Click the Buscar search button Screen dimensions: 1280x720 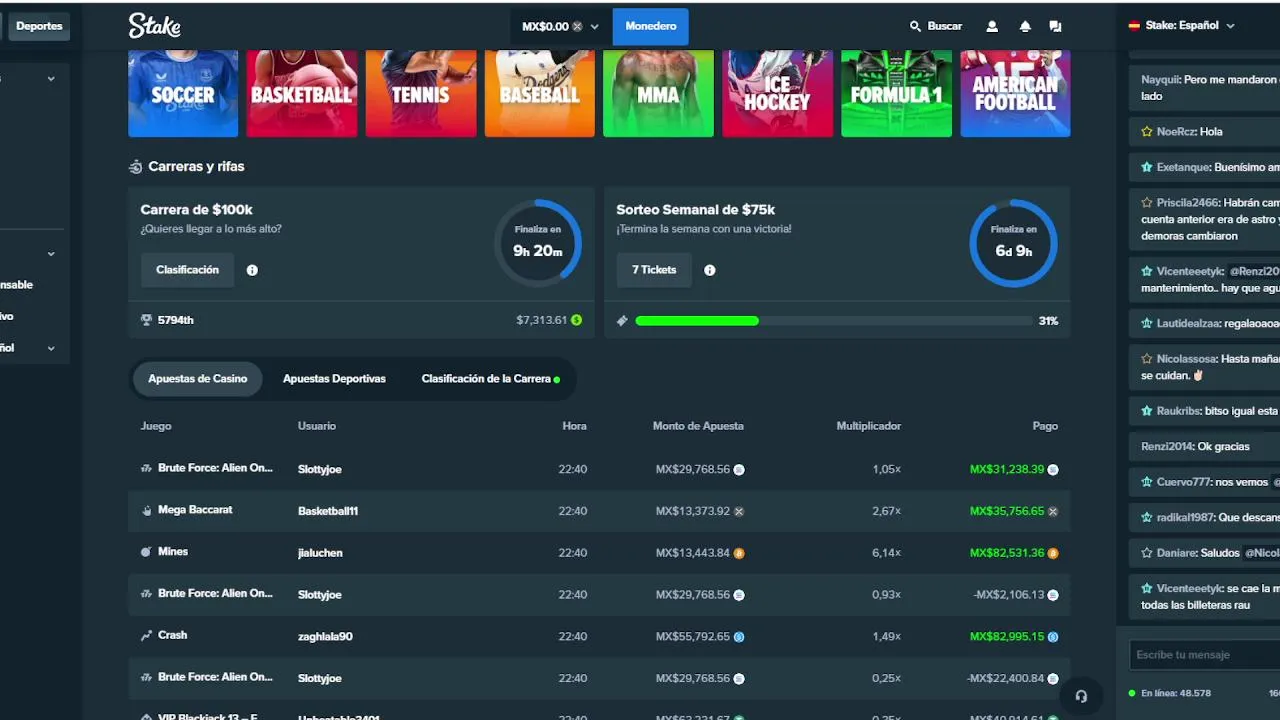pos(936,27)
